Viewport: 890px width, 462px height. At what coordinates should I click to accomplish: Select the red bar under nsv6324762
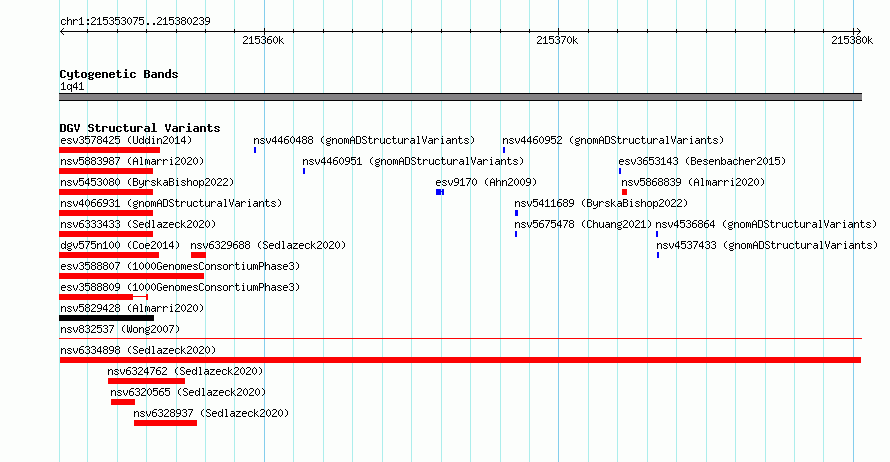click(146, 381)
